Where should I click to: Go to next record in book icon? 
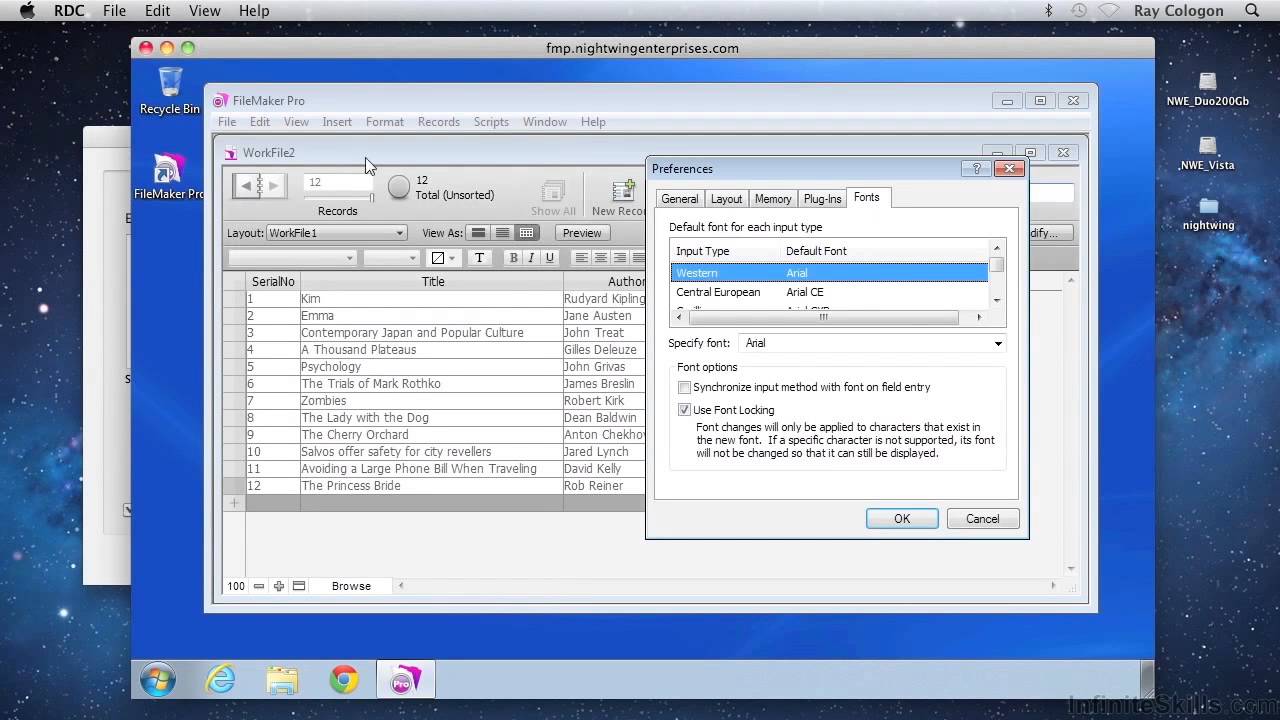(273, 186)
